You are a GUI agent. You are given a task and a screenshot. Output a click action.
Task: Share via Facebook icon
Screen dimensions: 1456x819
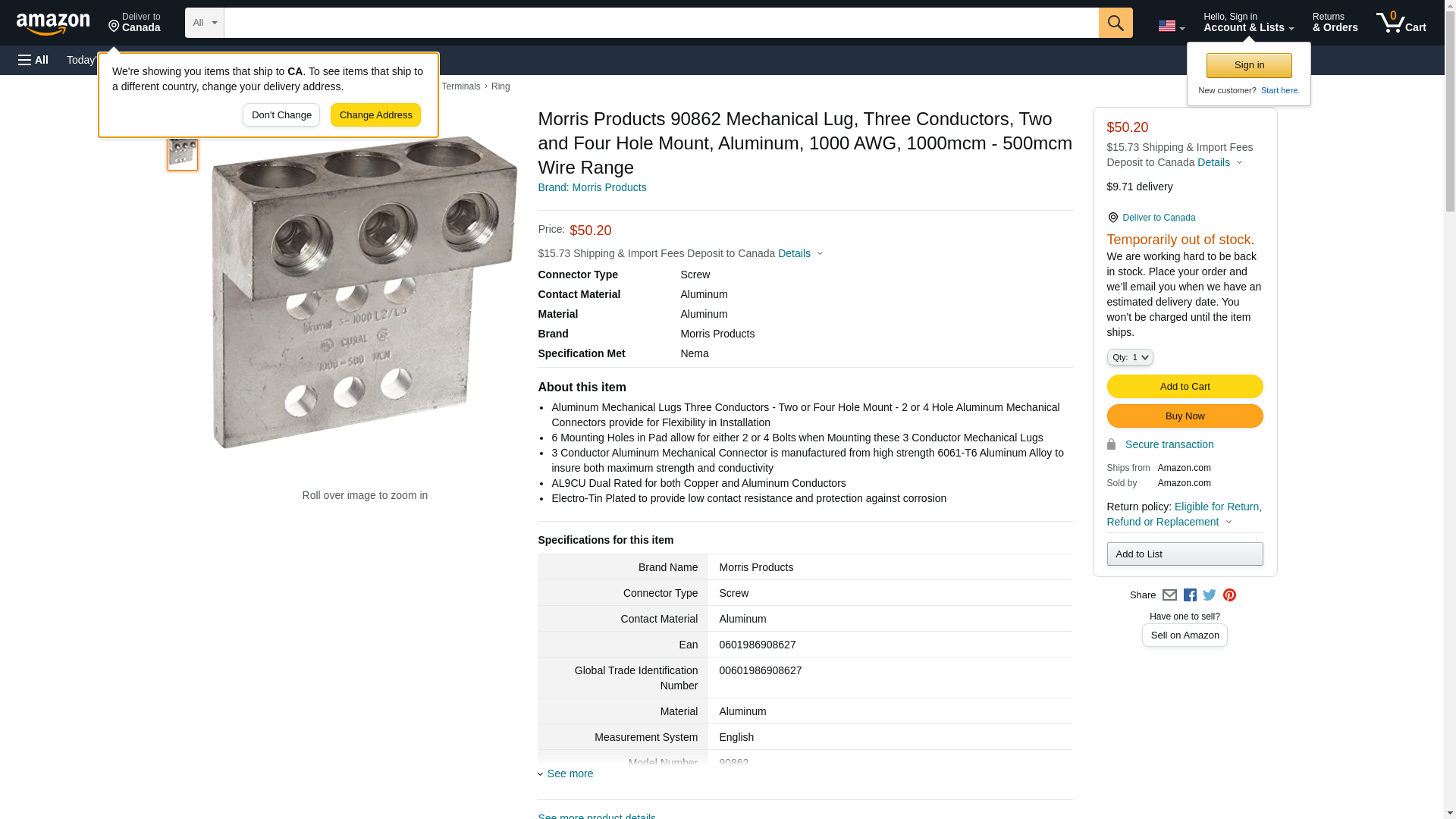click(1190, 595)
